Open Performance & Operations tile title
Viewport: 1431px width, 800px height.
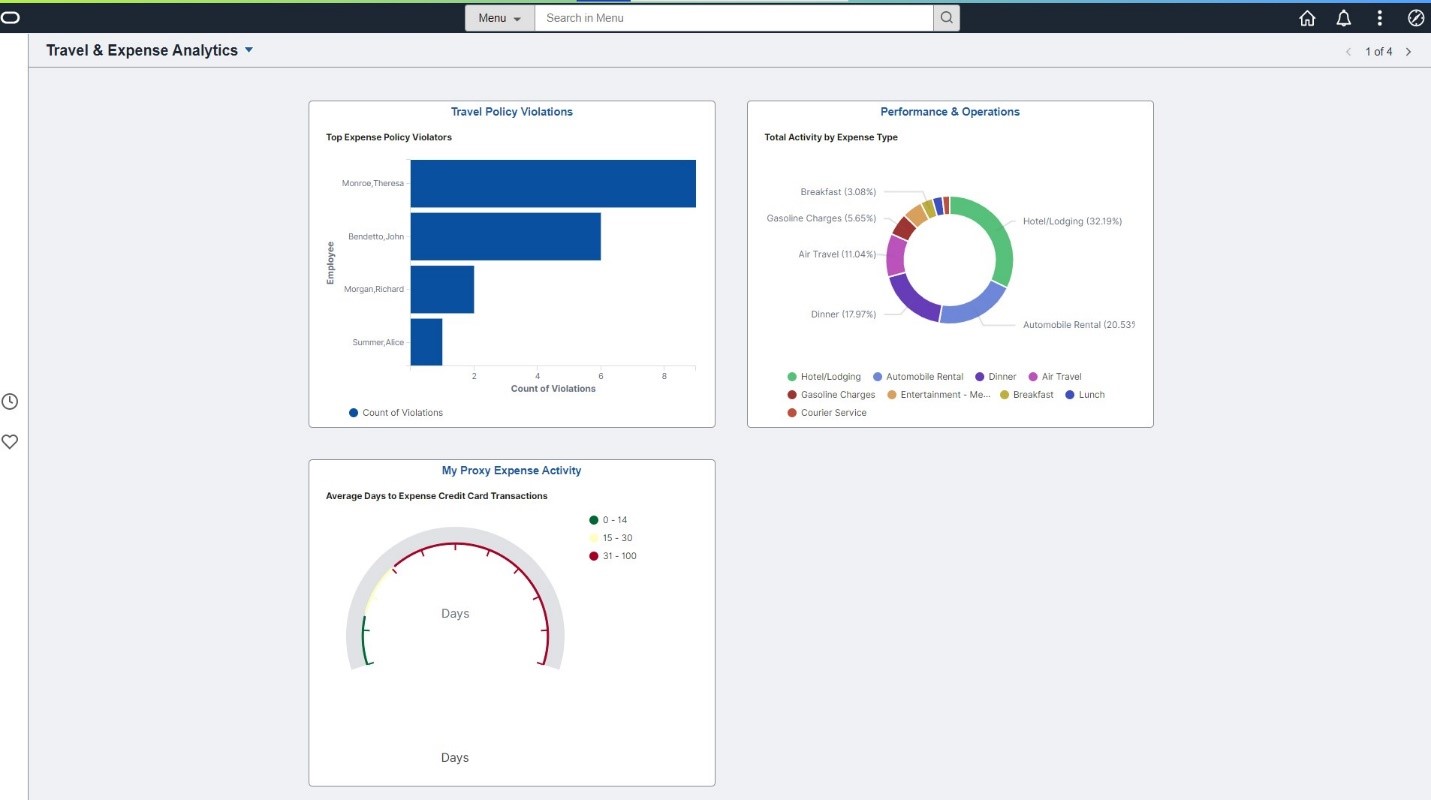950,112
